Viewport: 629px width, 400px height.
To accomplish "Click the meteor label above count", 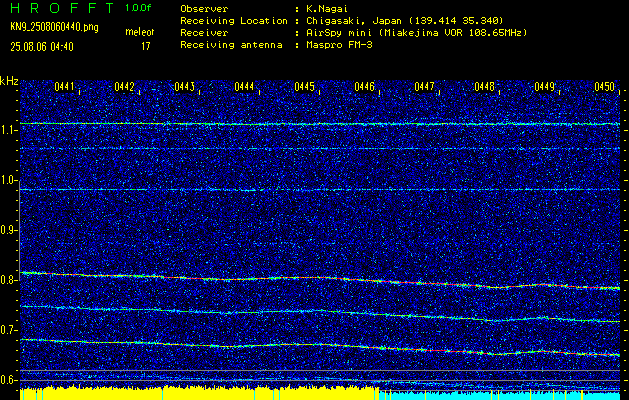I will pyautogui.click(x=140, y=32).
